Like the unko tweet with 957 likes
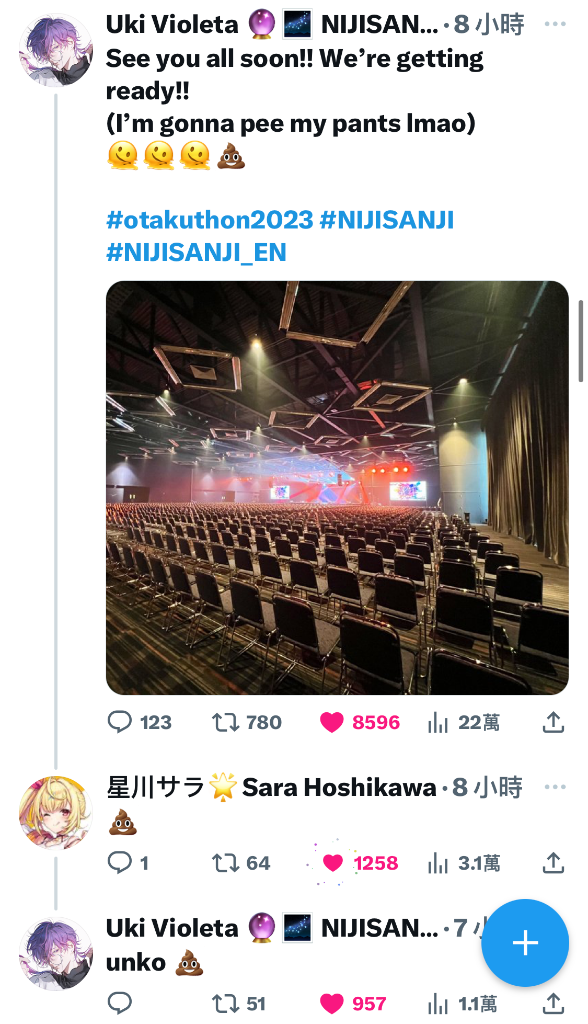Viewport: 588px width, 1024px height. tap(353, 1003)
